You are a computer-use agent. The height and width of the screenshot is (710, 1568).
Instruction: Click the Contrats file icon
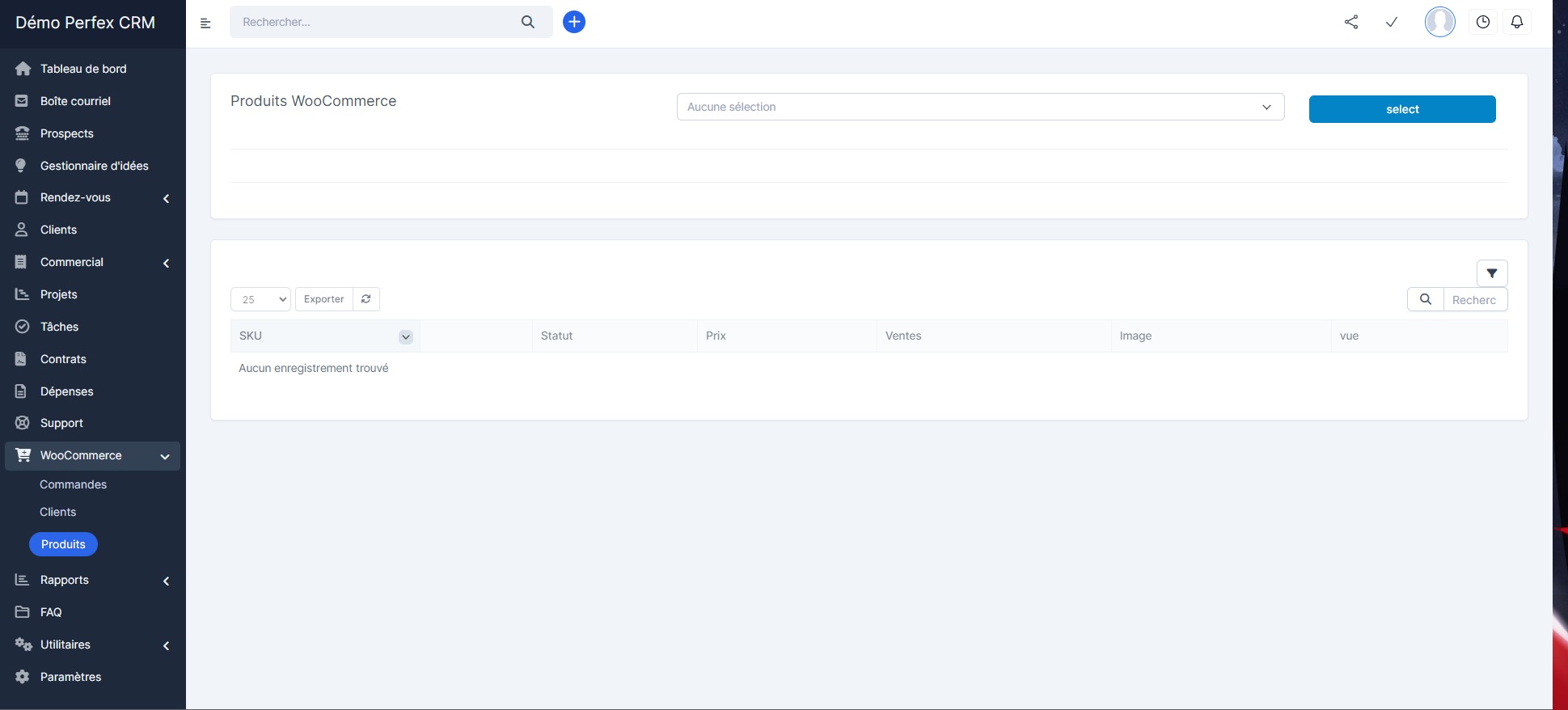point(21,359)
